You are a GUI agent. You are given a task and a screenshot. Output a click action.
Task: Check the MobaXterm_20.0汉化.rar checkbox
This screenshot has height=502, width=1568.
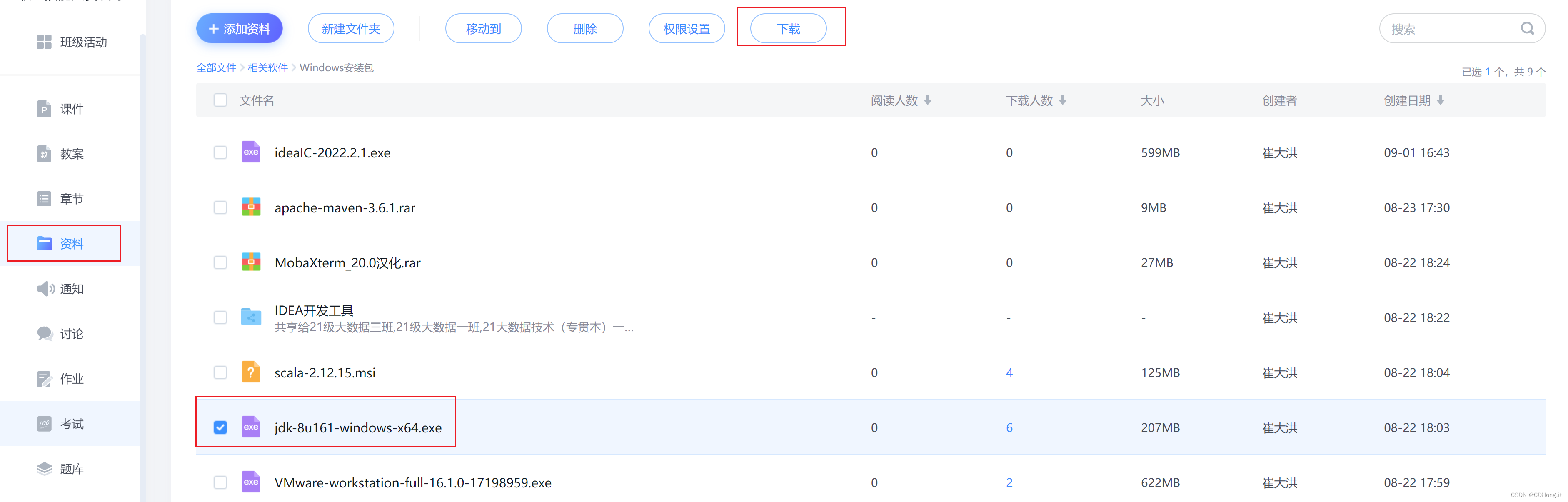click(220, 262)
